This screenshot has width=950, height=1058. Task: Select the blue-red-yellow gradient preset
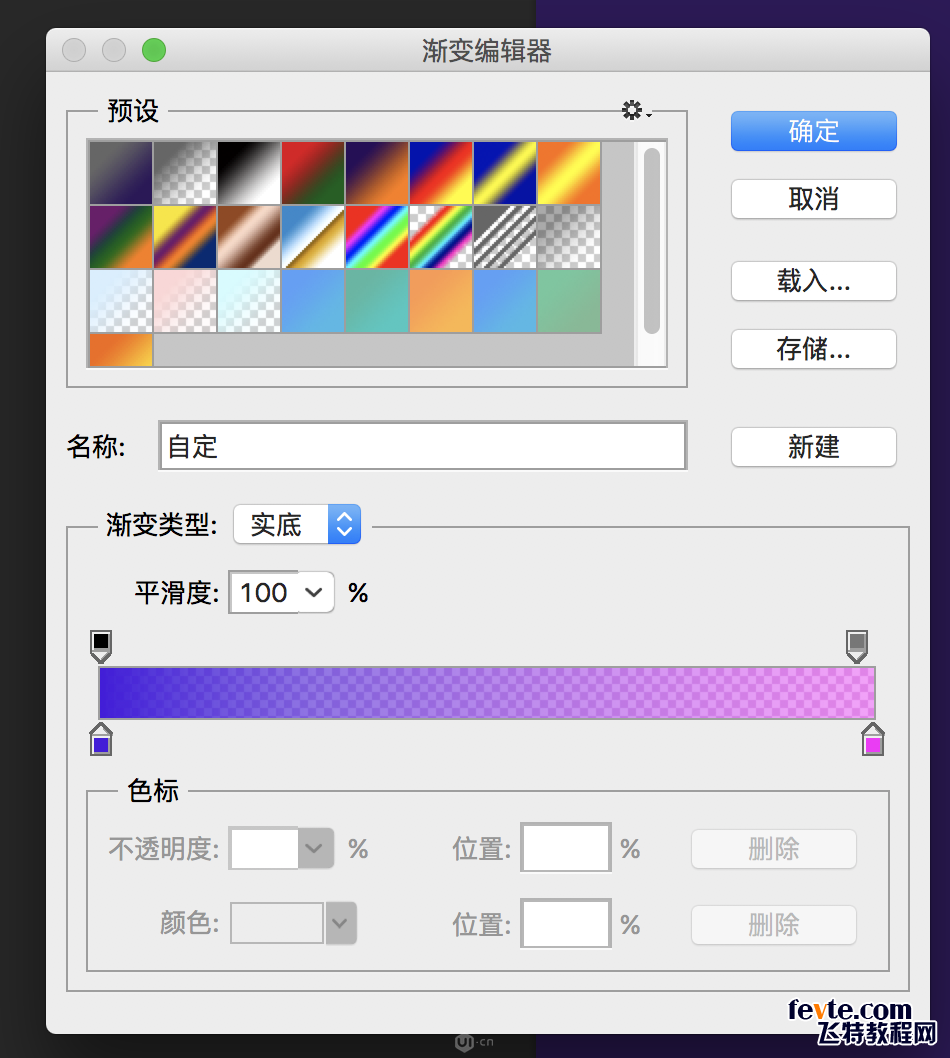(x=441, y=173)
